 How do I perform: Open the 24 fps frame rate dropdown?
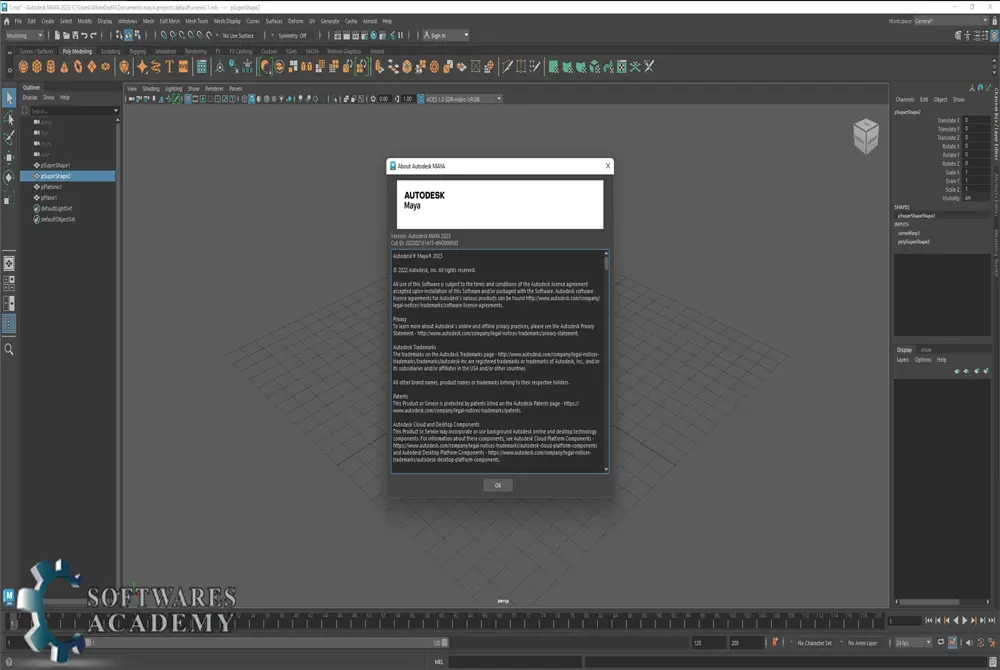pyautogui.click(x=913, y=643)
